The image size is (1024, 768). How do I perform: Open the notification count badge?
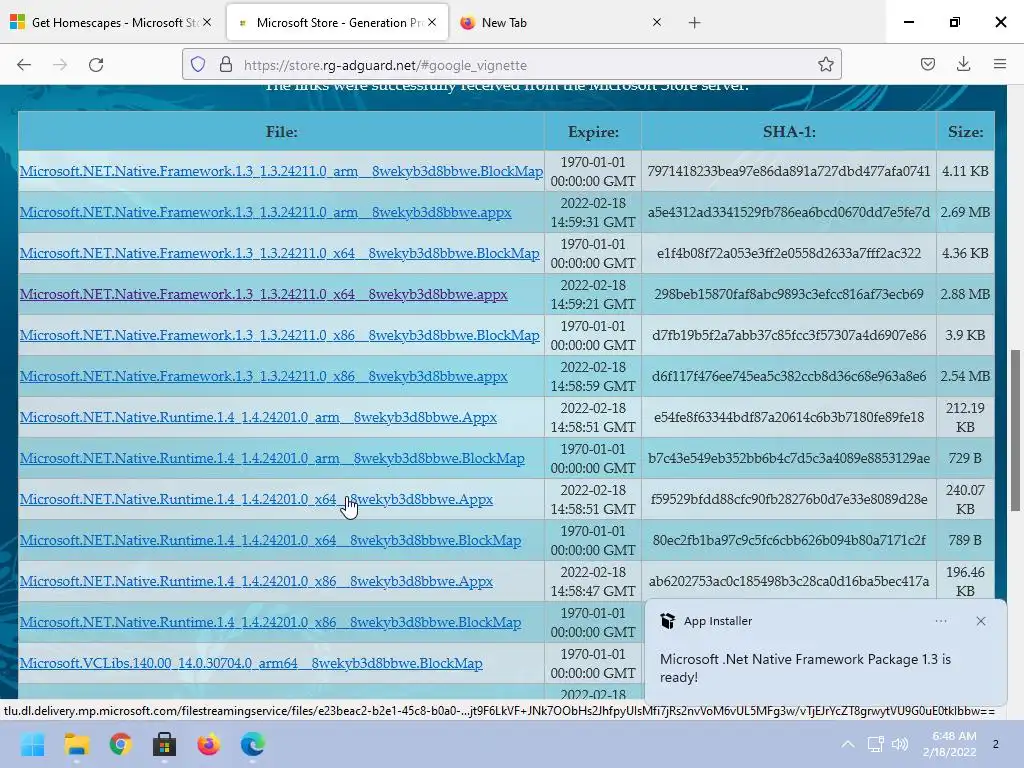click(x=995, y=744)
